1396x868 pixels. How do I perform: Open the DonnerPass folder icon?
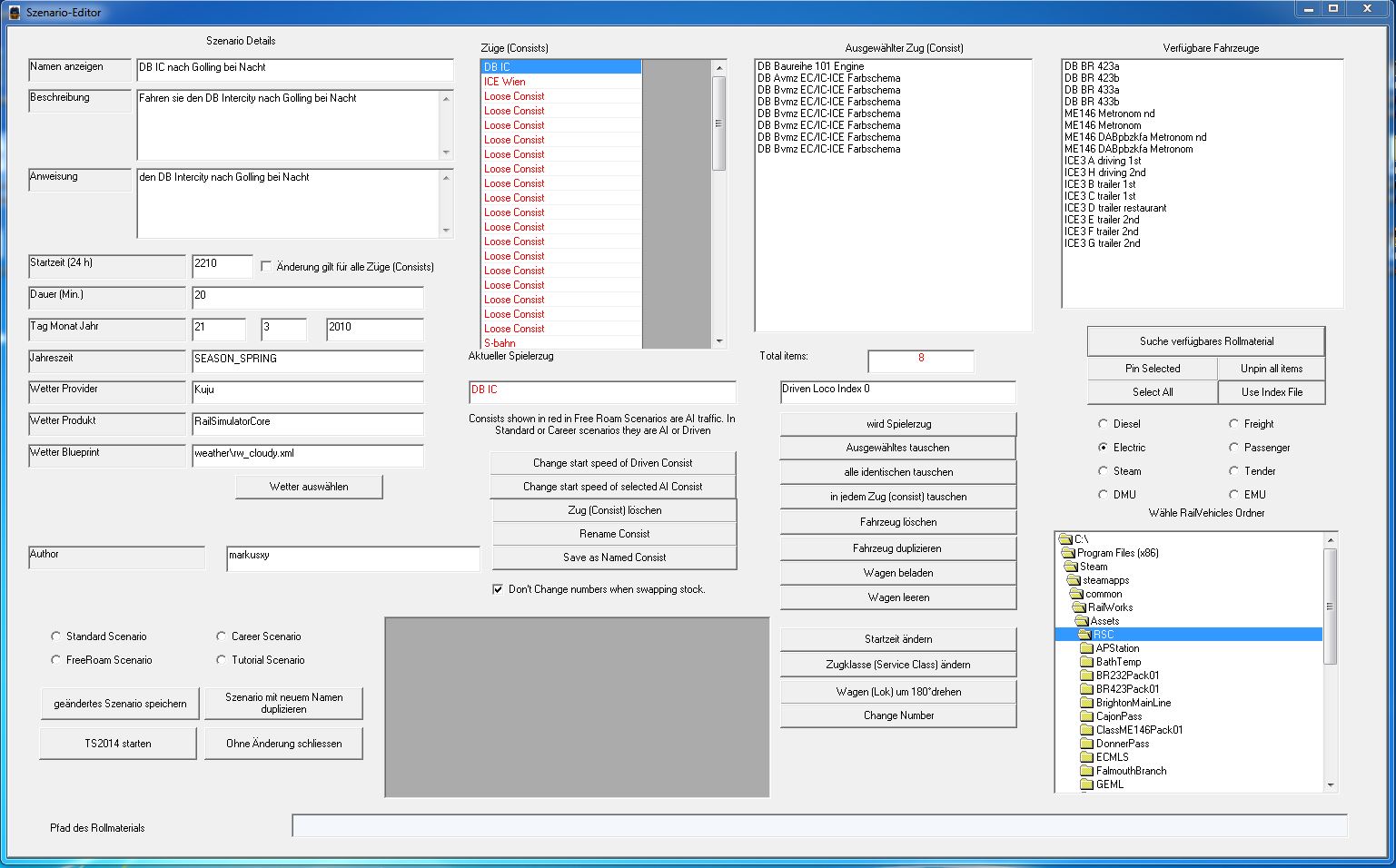coord(1086,744)
